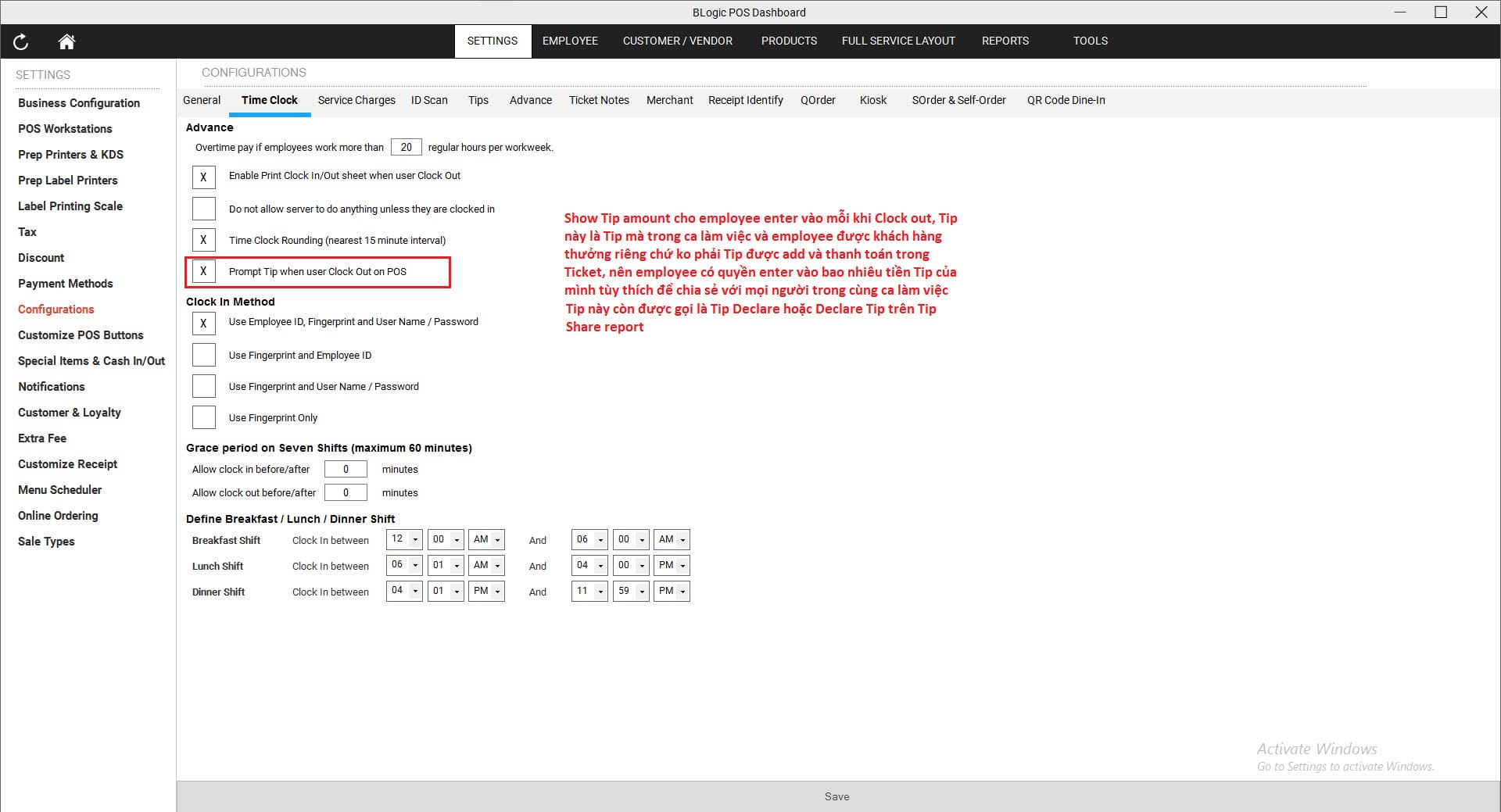This screenshot has height=812, width=1501.
Task: Select Online Ordering in the sidebar
Action: coord(58,515)
